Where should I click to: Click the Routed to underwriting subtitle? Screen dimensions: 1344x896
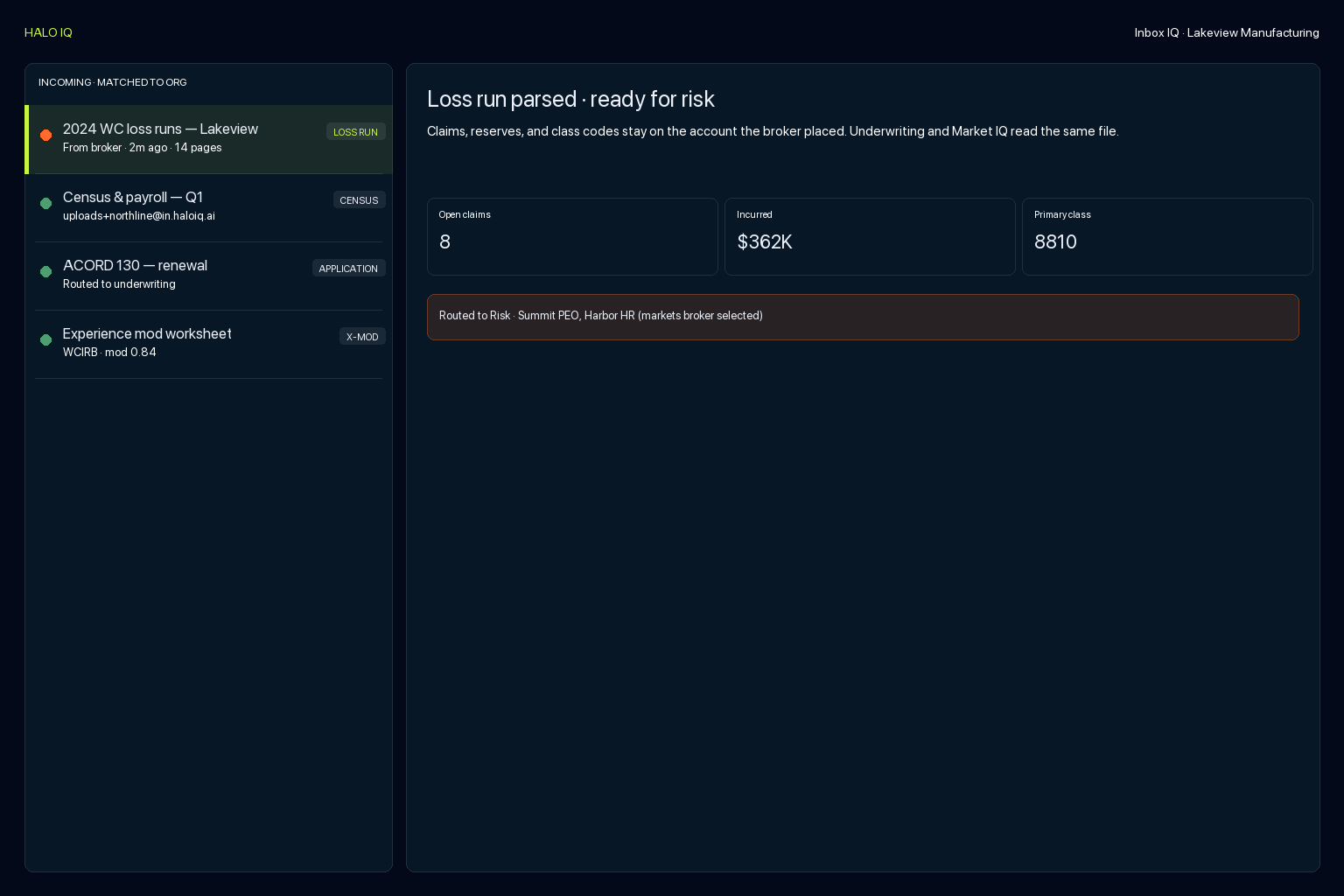[119, 284]
